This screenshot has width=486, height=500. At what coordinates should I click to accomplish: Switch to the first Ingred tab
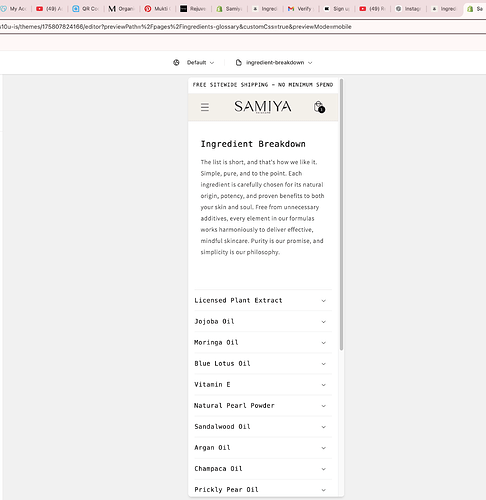(265, 9)
